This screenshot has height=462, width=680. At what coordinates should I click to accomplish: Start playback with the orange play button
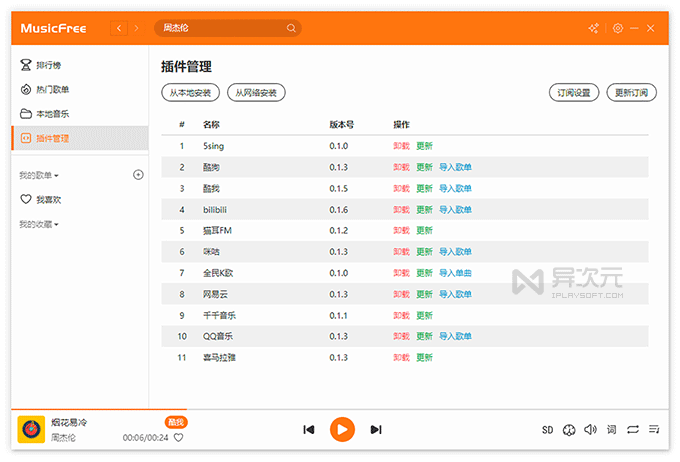pyautogui.click(x=342, y=429)
